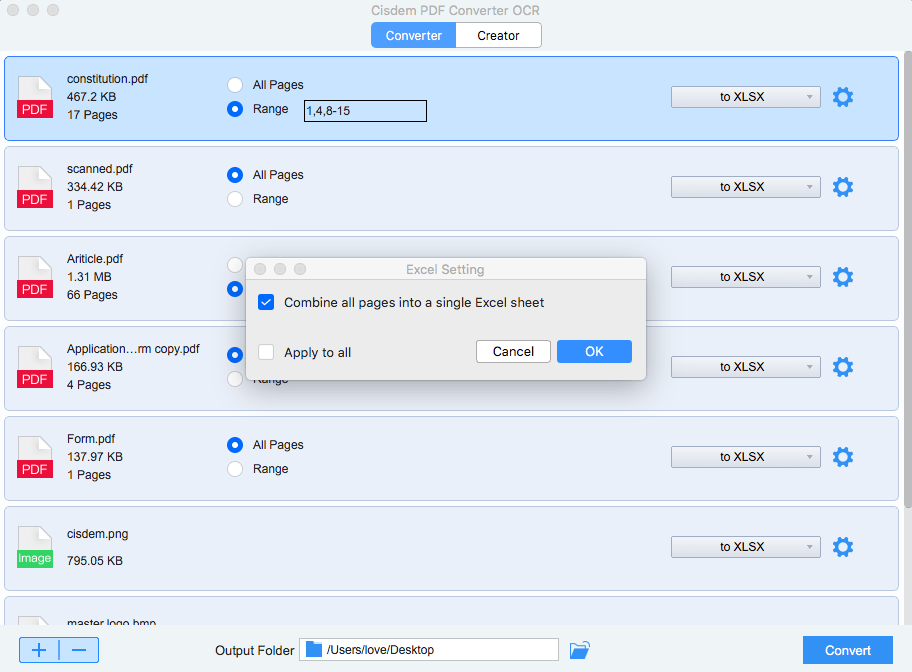Switch to the Creator tab
The width and height of the screenshot is (912, 672).
pos(498,35)
